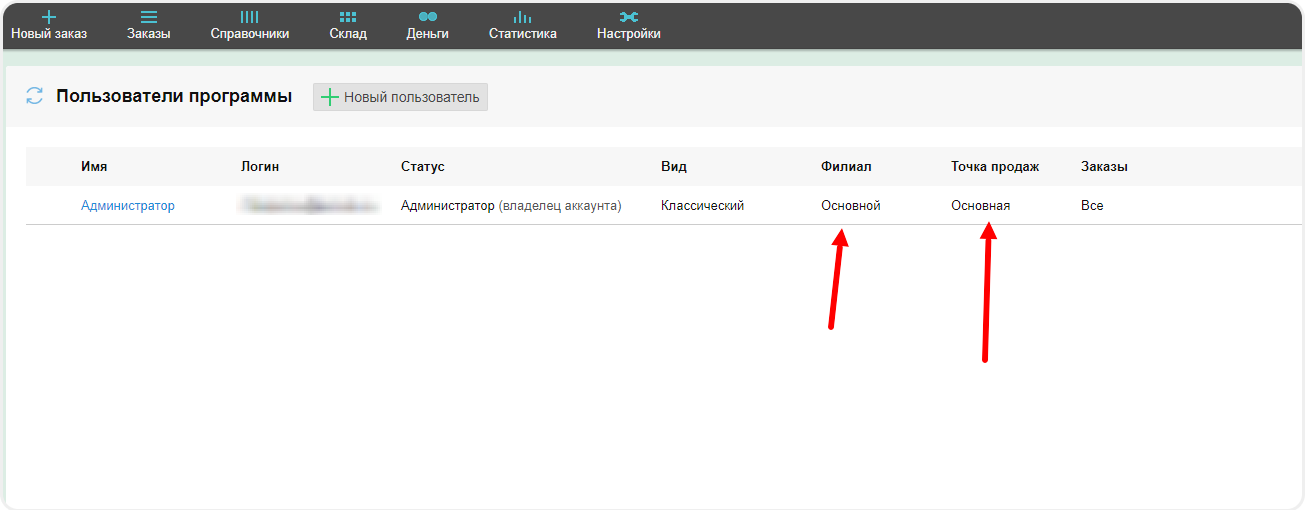The height and width of the screenshot is (510, 1305).
Task: Click the Вид column header
Action: tap(673, 167)
